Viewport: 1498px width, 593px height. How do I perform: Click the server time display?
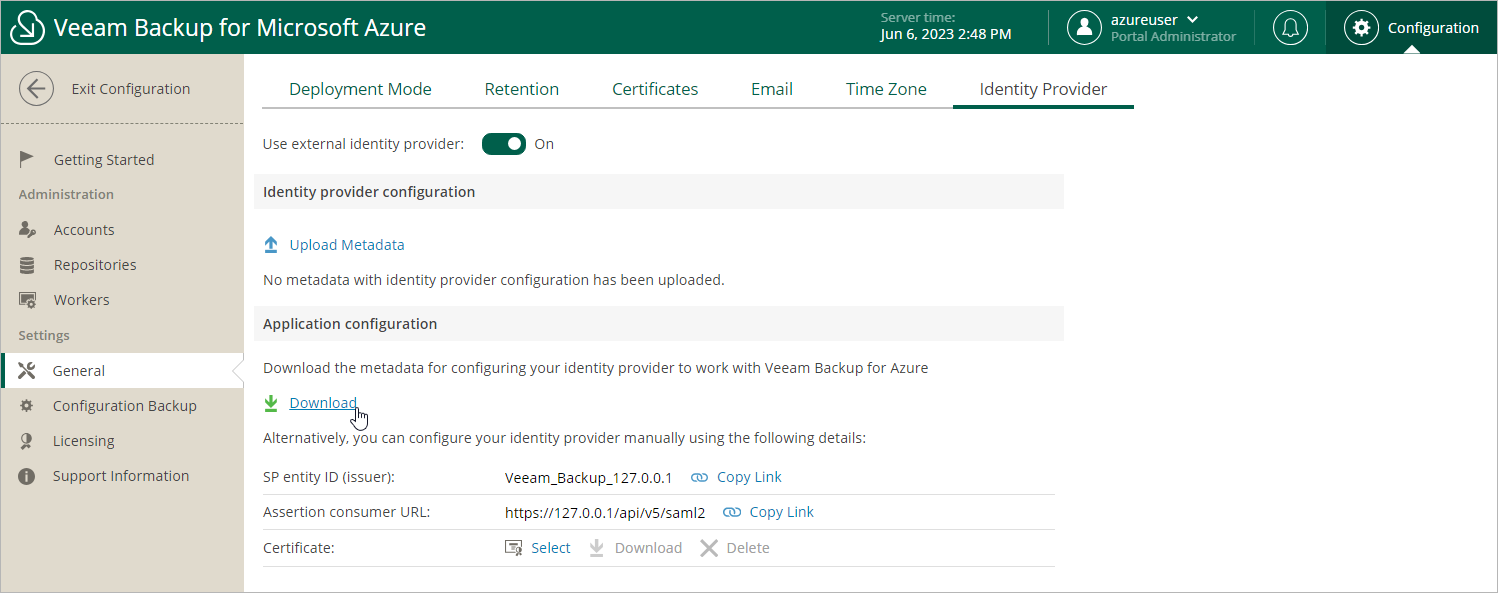tap(946, 27)
